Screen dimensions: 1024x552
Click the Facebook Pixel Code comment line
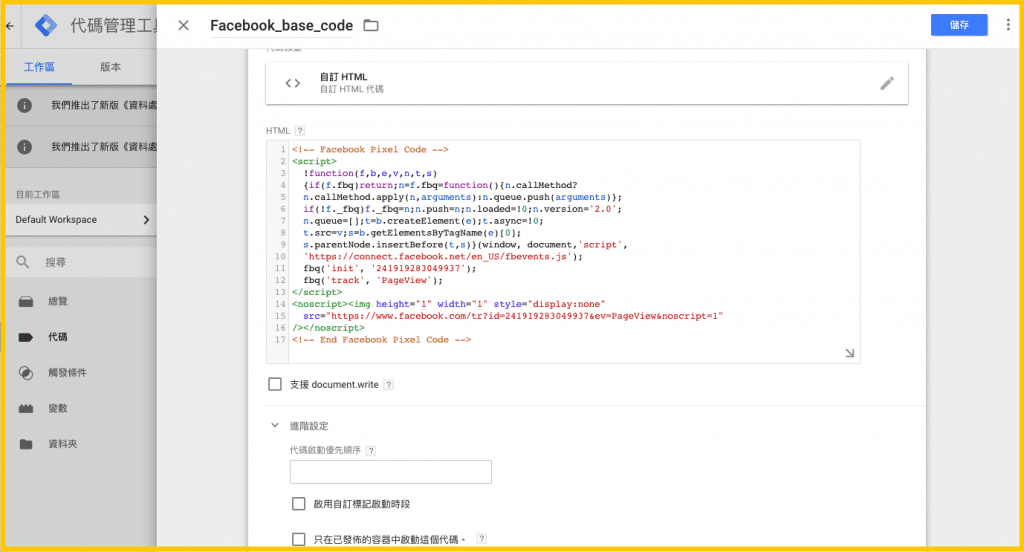point(370,150)
